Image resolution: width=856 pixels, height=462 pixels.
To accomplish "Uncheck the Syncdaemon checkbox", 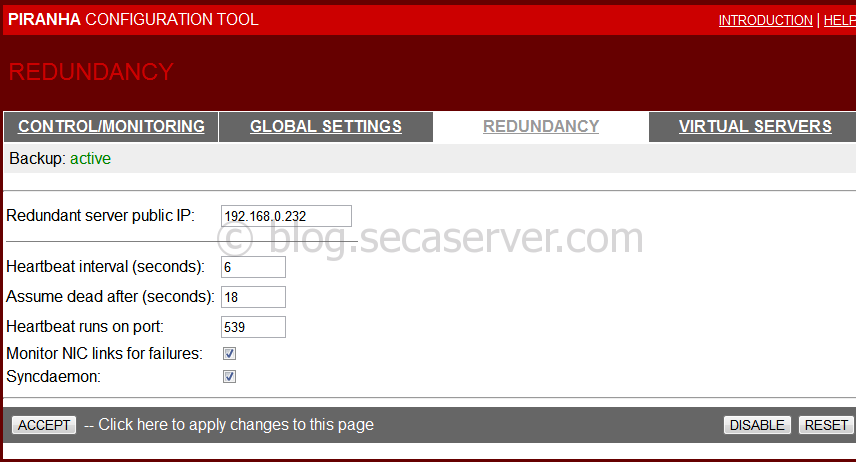I will (x=229, y=376).
